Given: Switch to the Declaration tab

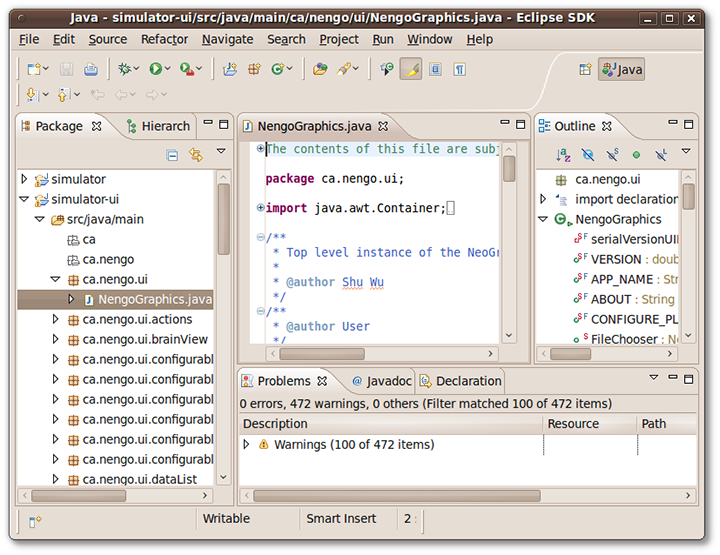Looking at the screenshot, I should (461, 381).
